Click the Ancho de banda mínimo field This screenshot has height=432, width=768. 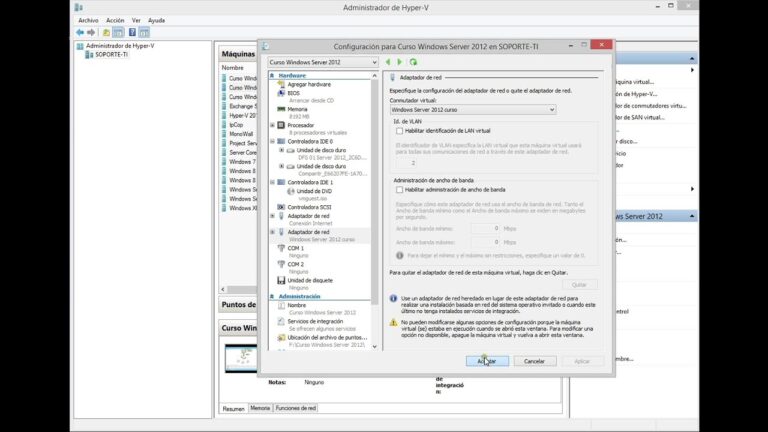click(x=485, y=228)
